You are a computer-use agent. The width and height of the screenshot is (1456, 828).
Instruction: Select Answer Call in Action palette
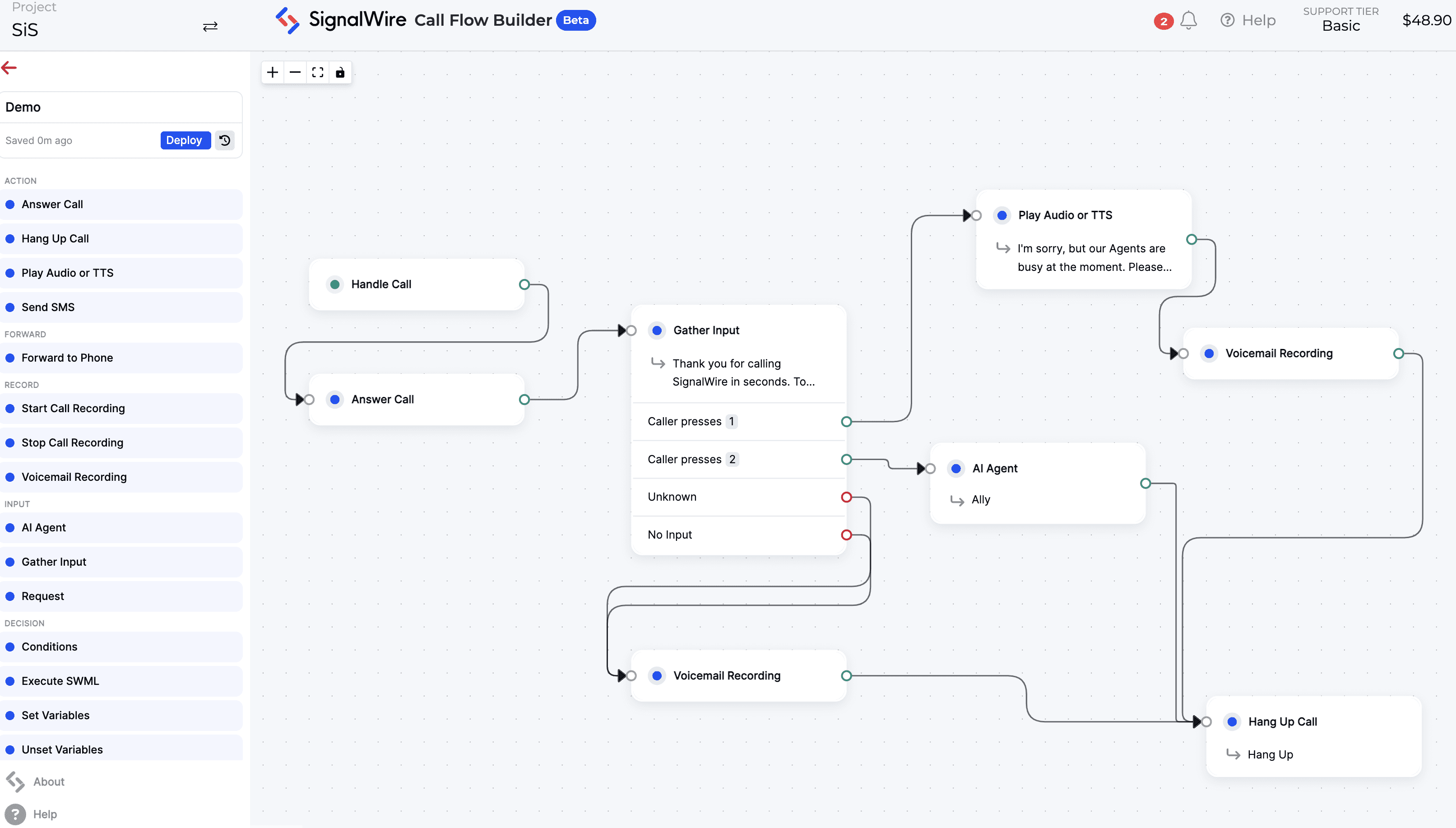pyautogui.click(x=121, y=204)
